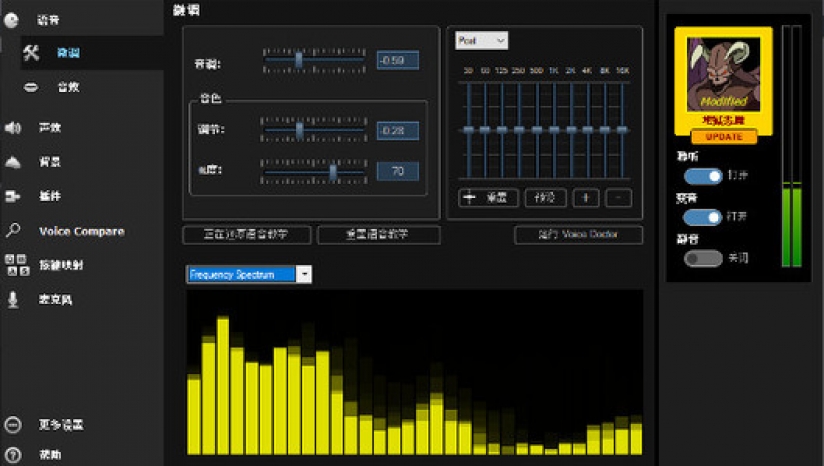Click the pitch value field showing -0.59

pos(398,60)
